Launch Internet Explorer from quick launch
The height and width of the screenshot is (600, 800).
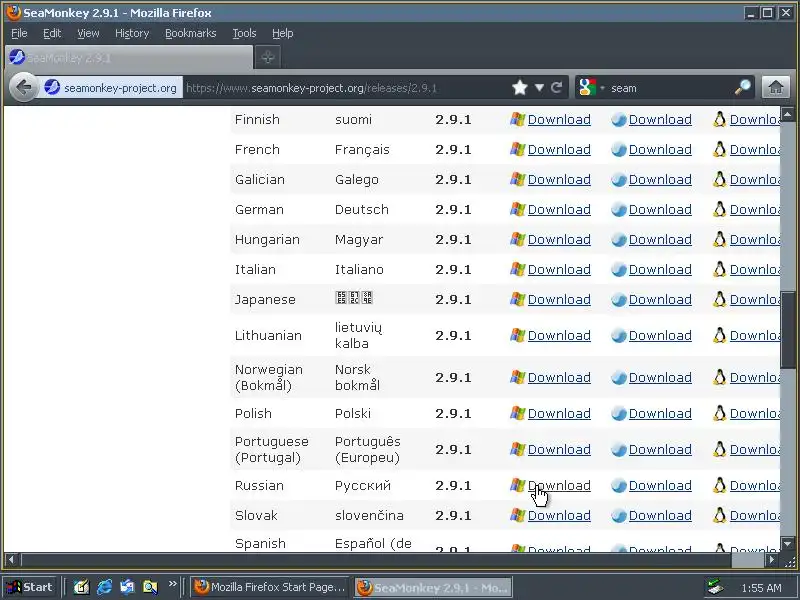coord(105,587)
